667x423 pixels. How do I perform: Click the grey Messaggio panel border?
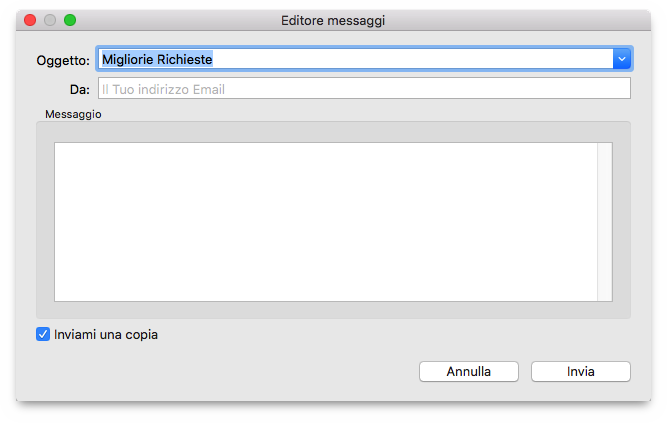44,220
